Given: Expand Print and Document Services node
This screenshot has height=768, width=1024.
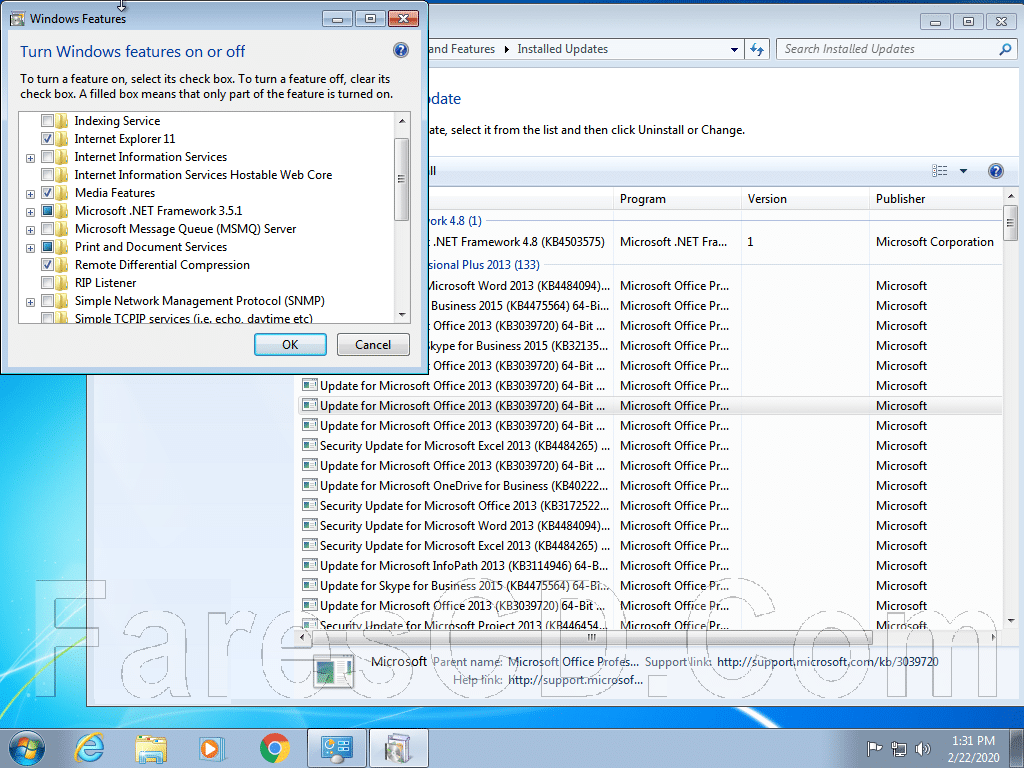Looking at the screenshot, I should pos(30,248).
